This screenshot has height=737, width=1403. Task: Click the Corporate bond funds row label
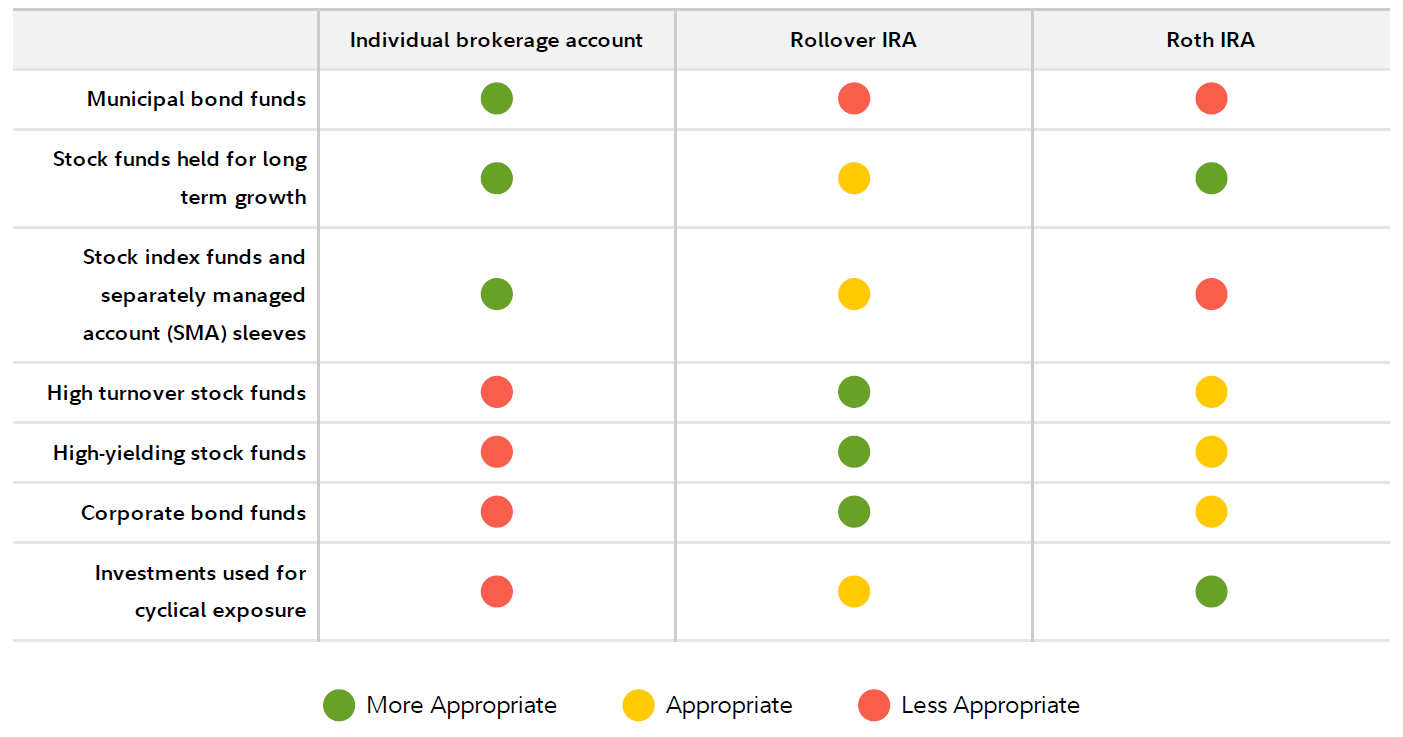[x=193, y=513]
